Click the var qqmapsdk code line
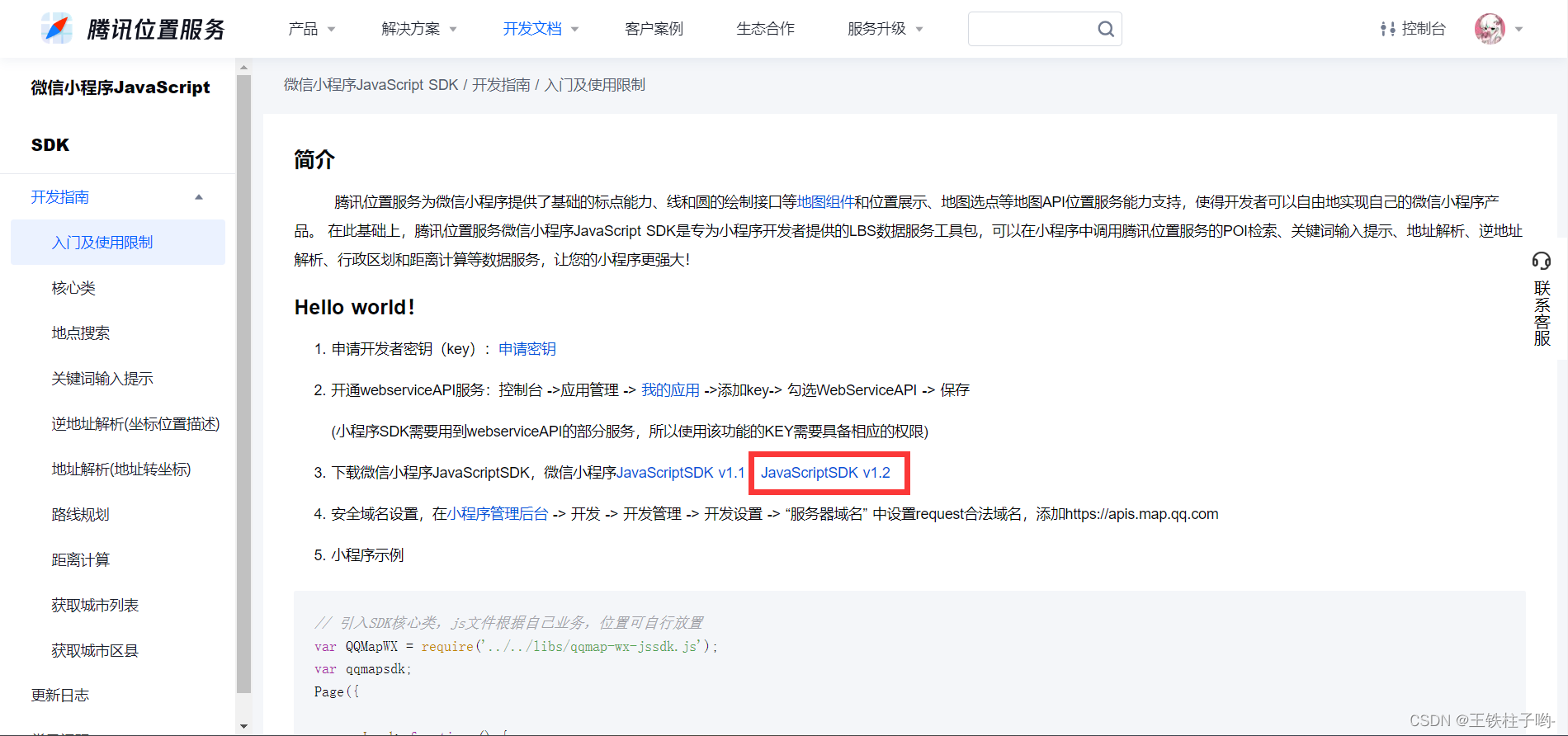The height and width of the screenshot is (736, 1568). 362,669
